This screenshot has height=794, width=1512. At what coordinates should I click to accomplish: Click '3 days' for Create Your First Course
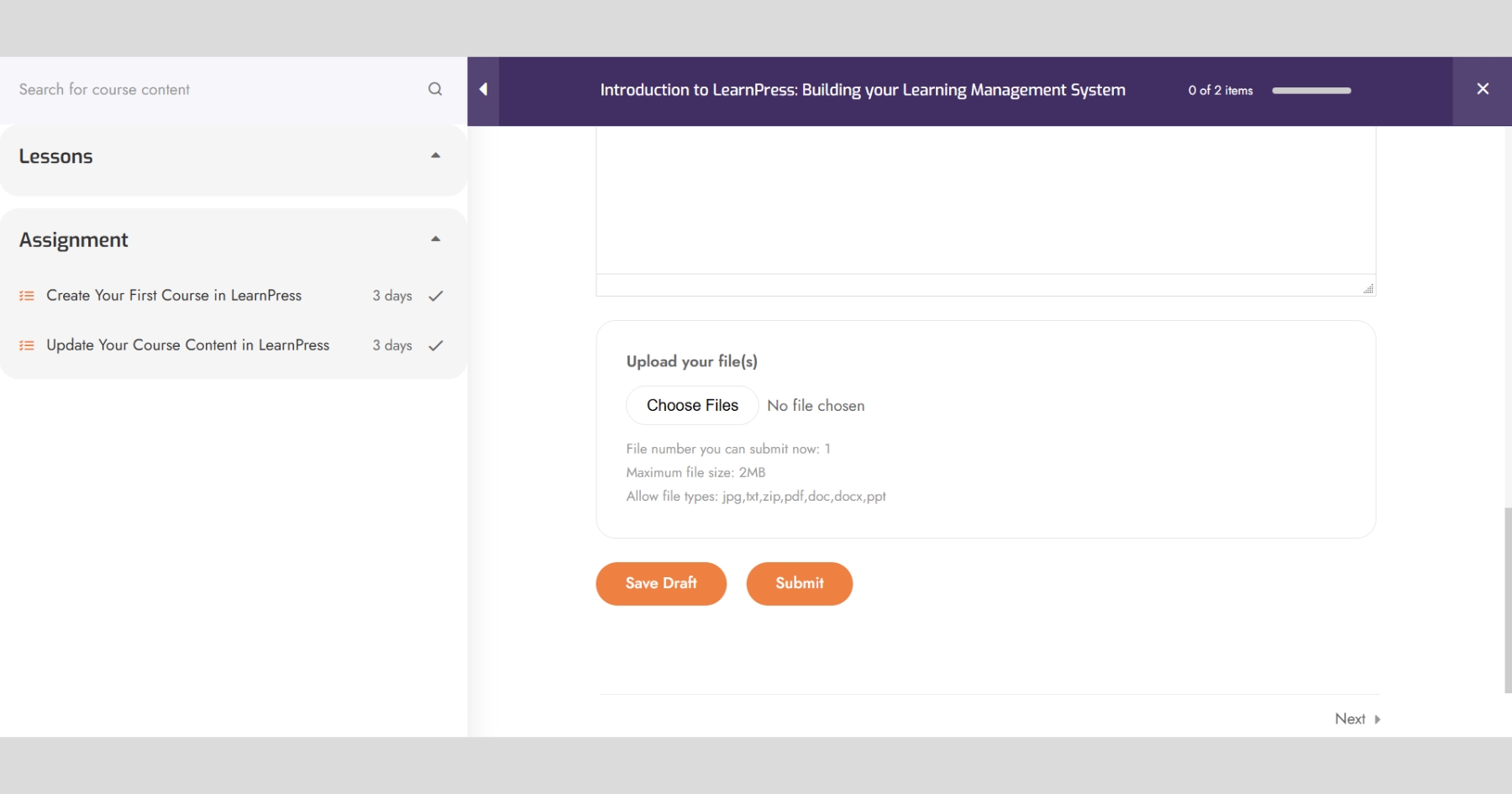(x=392, y=296)
